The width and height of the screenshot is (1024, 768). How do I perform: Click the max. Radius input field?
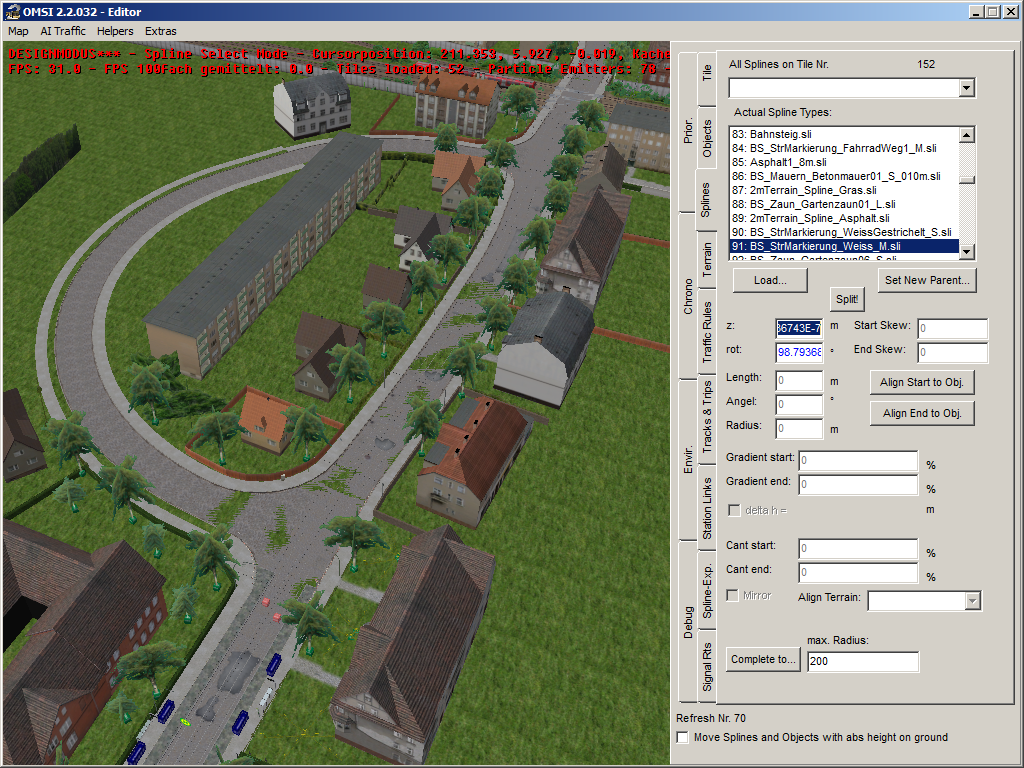click(862, 662)
